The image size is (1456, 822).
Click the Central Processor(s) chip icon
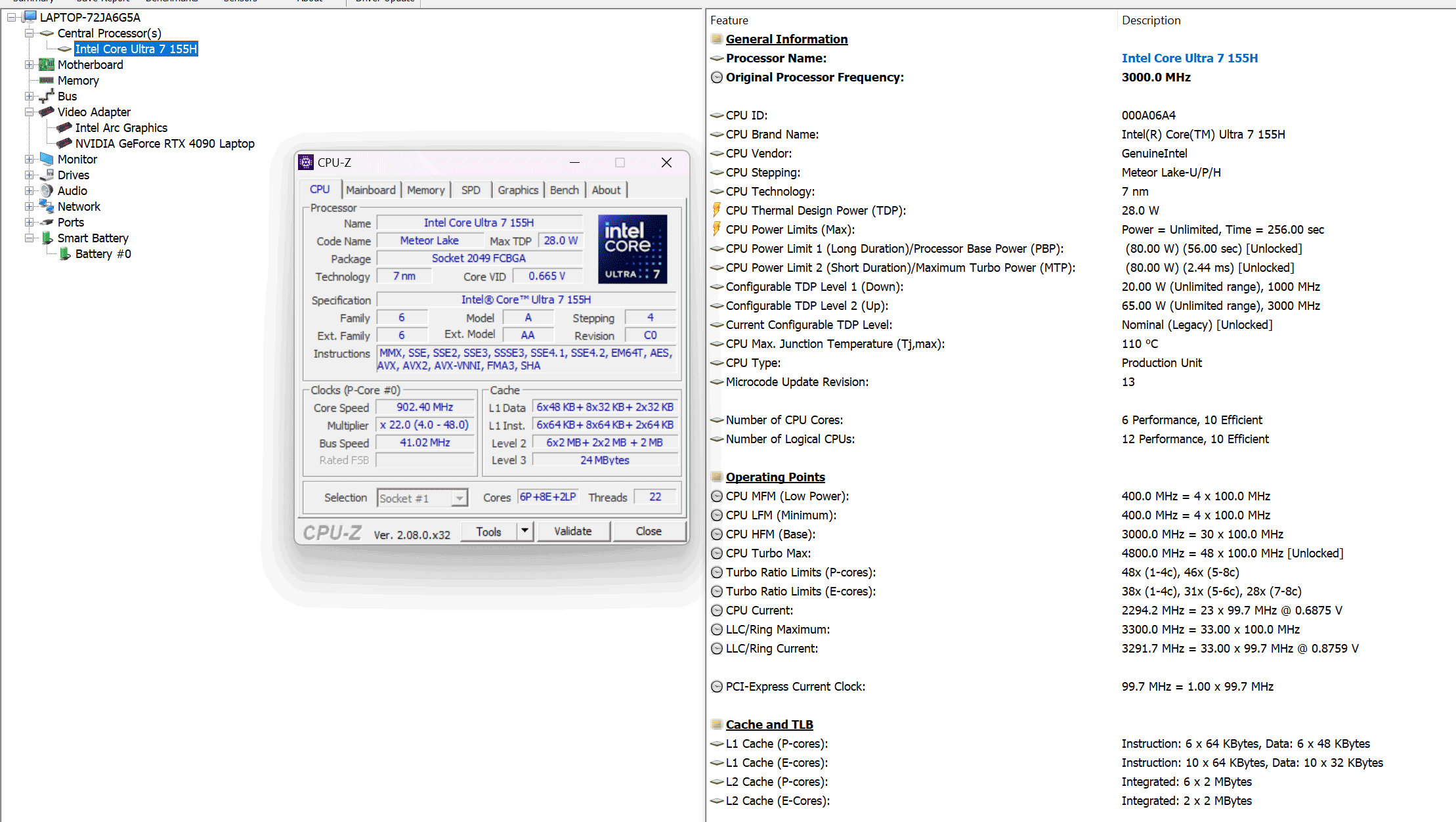pos(47,33)
